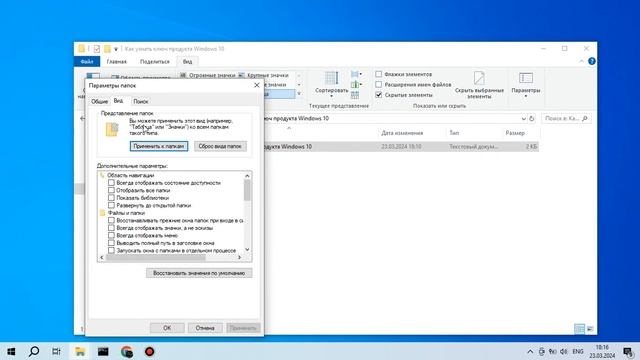Check Launch folder windows in separate process
This screenshot has height=360, width=640.
pyautogui.click(x=111, y=251)
